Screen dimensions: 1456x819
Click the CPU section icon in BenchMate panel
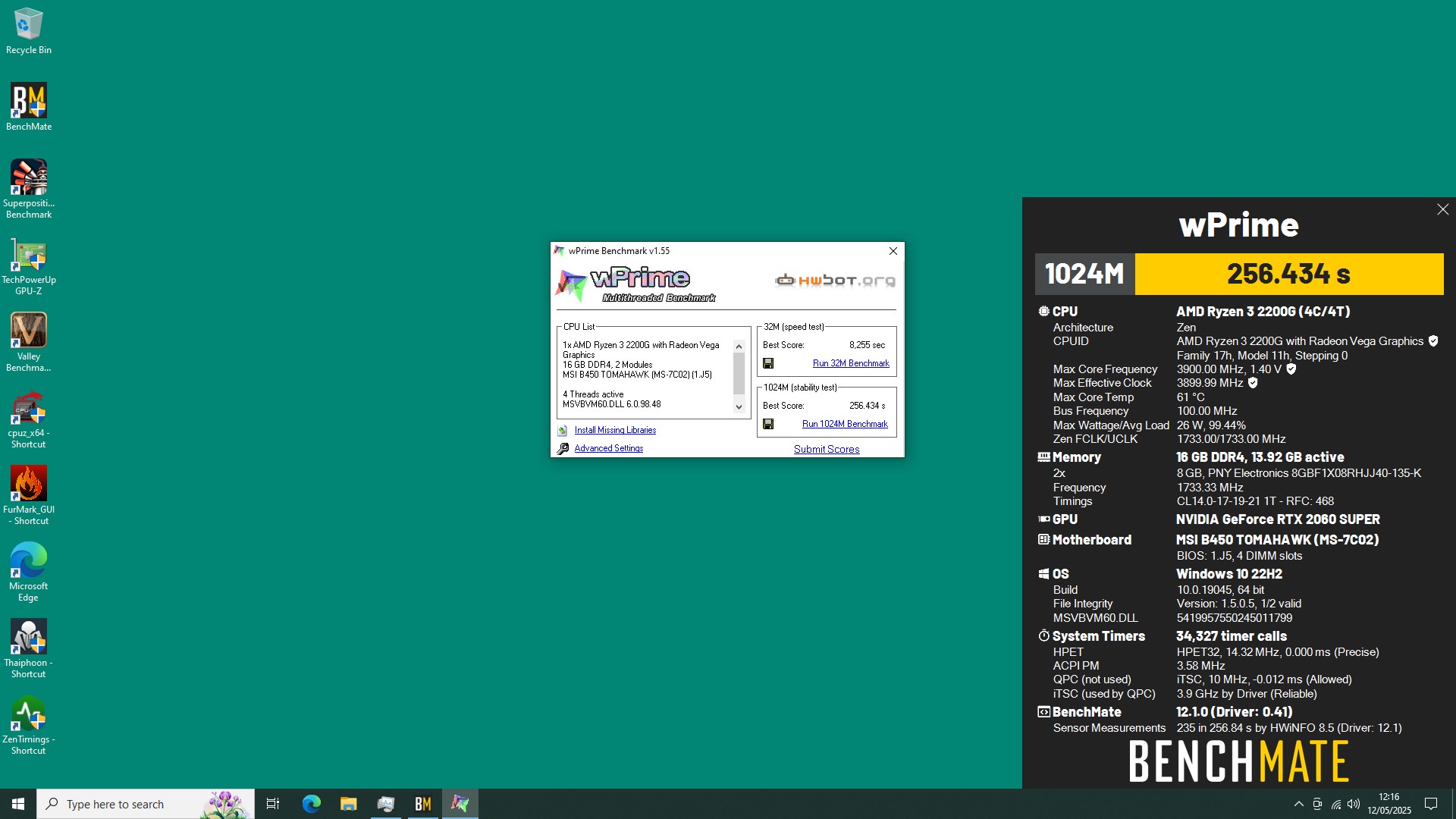pos(1044,311)
